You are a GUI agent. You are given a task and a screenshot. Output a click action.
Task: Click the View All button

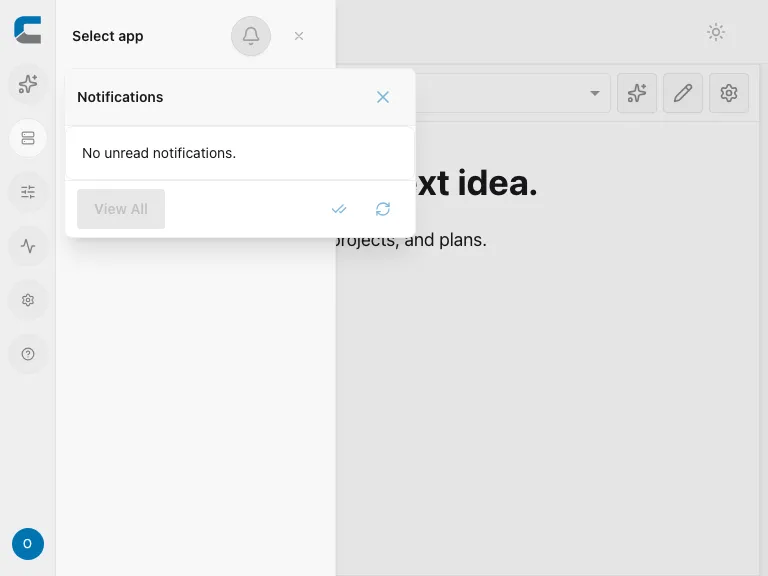click(121, 209)
